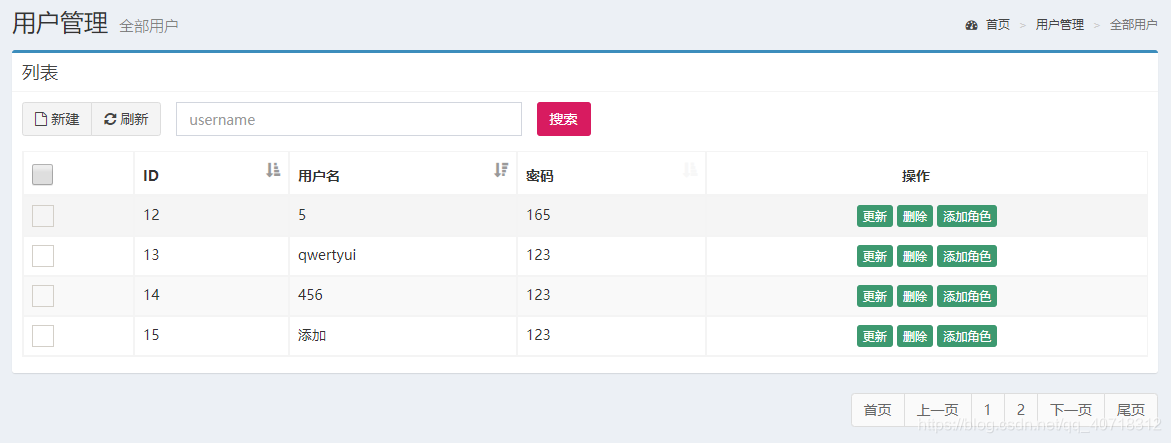The height and width of the screenshot is (443, 1171).
Task: Click the dashboard icon beside 首页 breadcrumb
Action: tap(972, 25)
